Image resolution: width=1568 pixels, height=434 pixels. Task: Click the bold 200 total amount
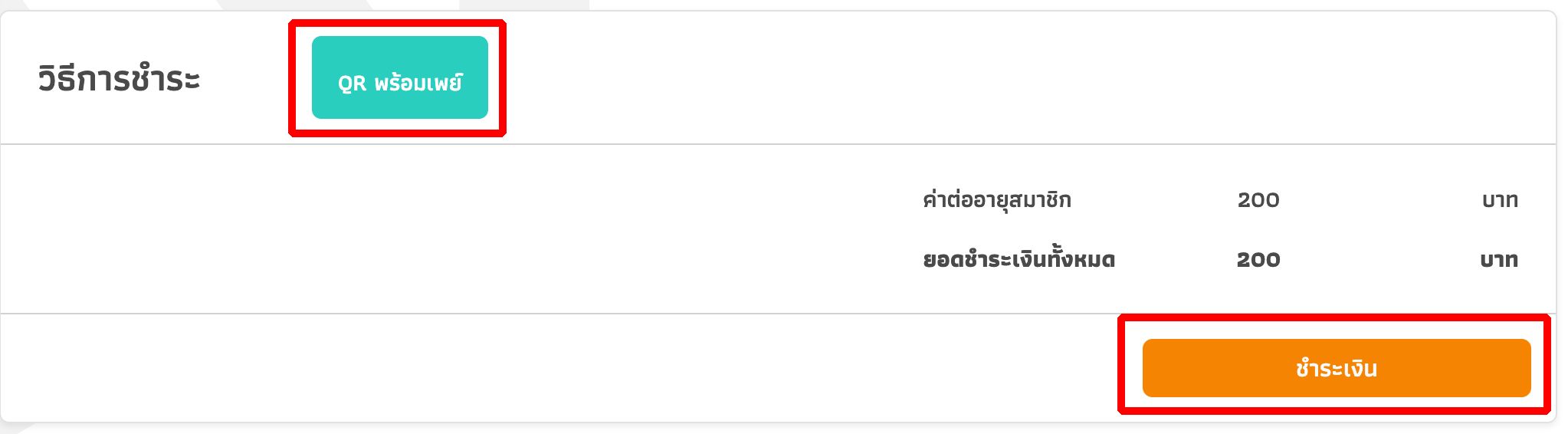[1258, 260]
